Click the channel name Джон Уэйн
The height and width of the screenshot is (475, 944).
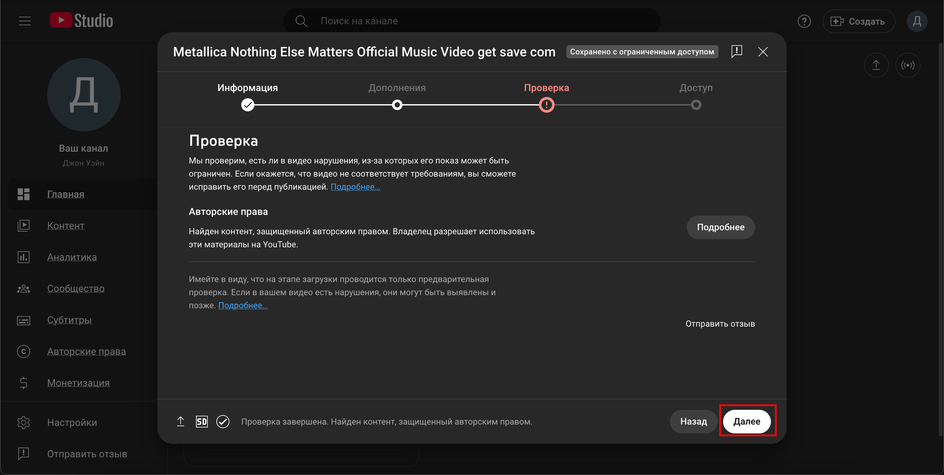(x=84, y=163)
